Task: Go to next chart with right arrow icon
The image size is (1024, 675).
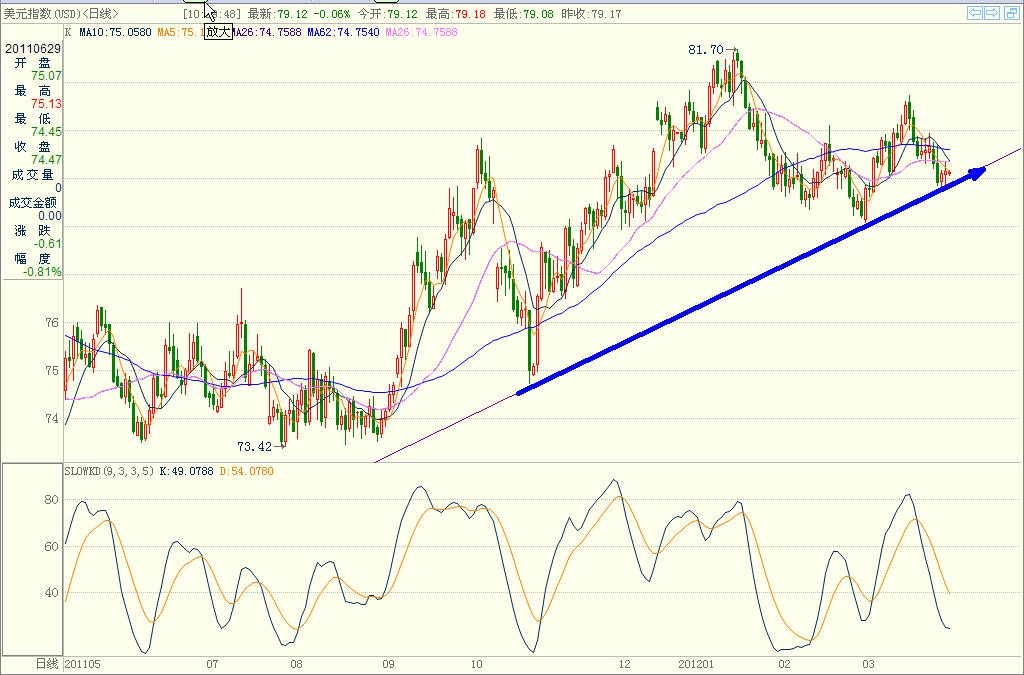Action: [992, 13]
